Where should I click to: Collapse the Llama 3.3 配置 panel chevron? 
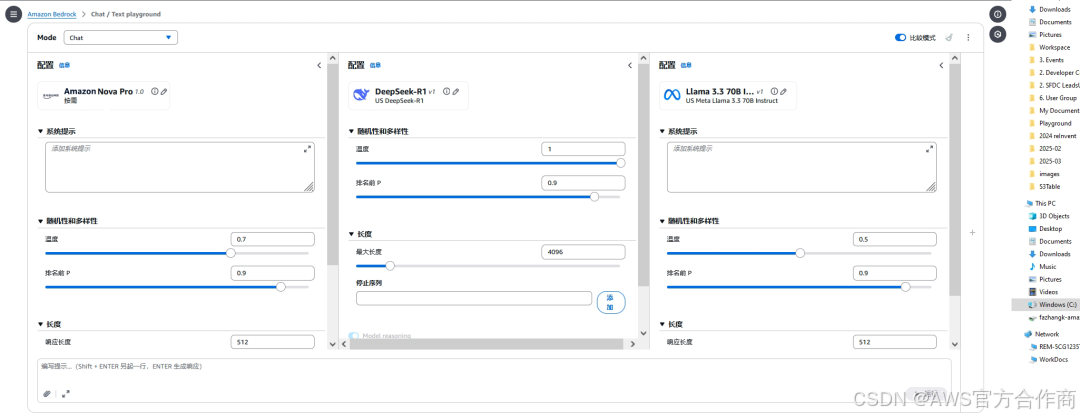[941, 65]
